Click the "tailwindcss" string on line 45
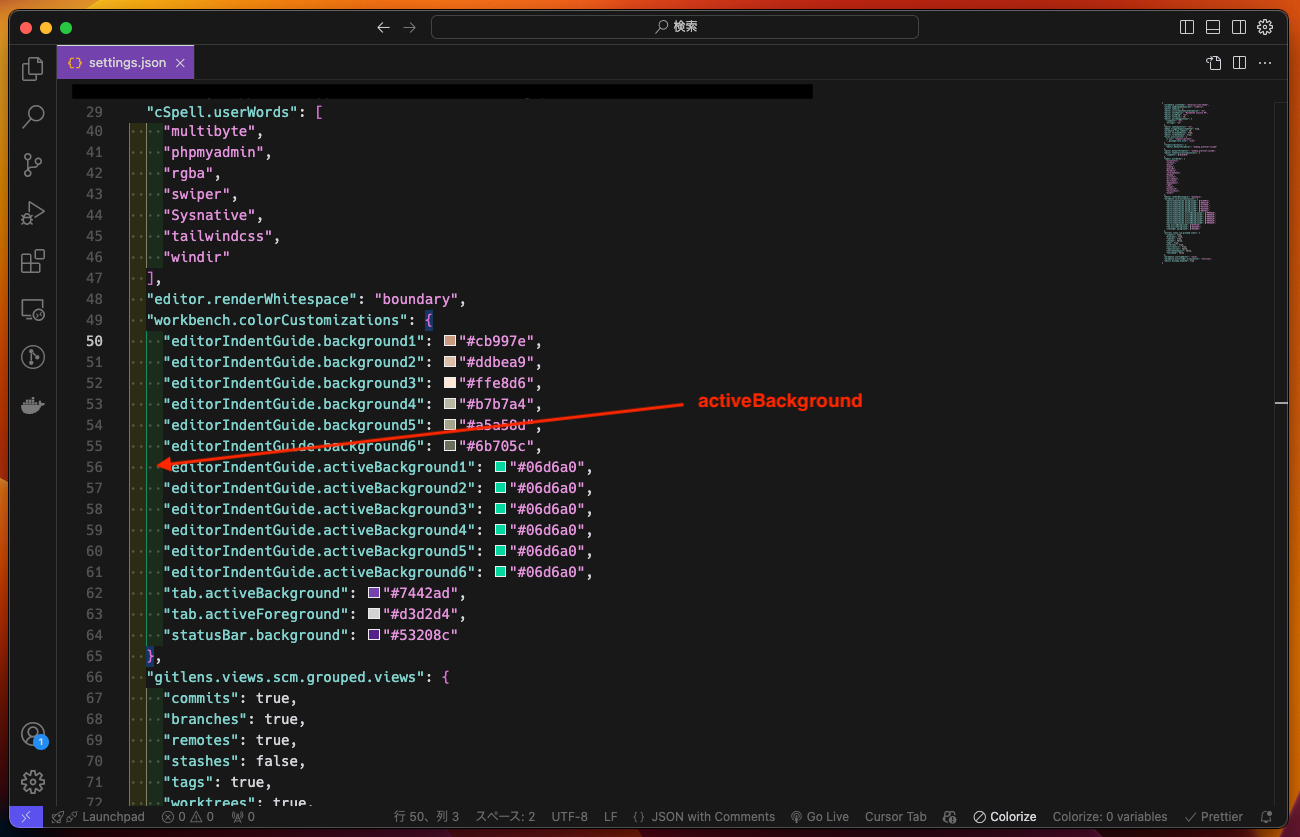This screenshot has height=837, width=1300. (218, 236)
